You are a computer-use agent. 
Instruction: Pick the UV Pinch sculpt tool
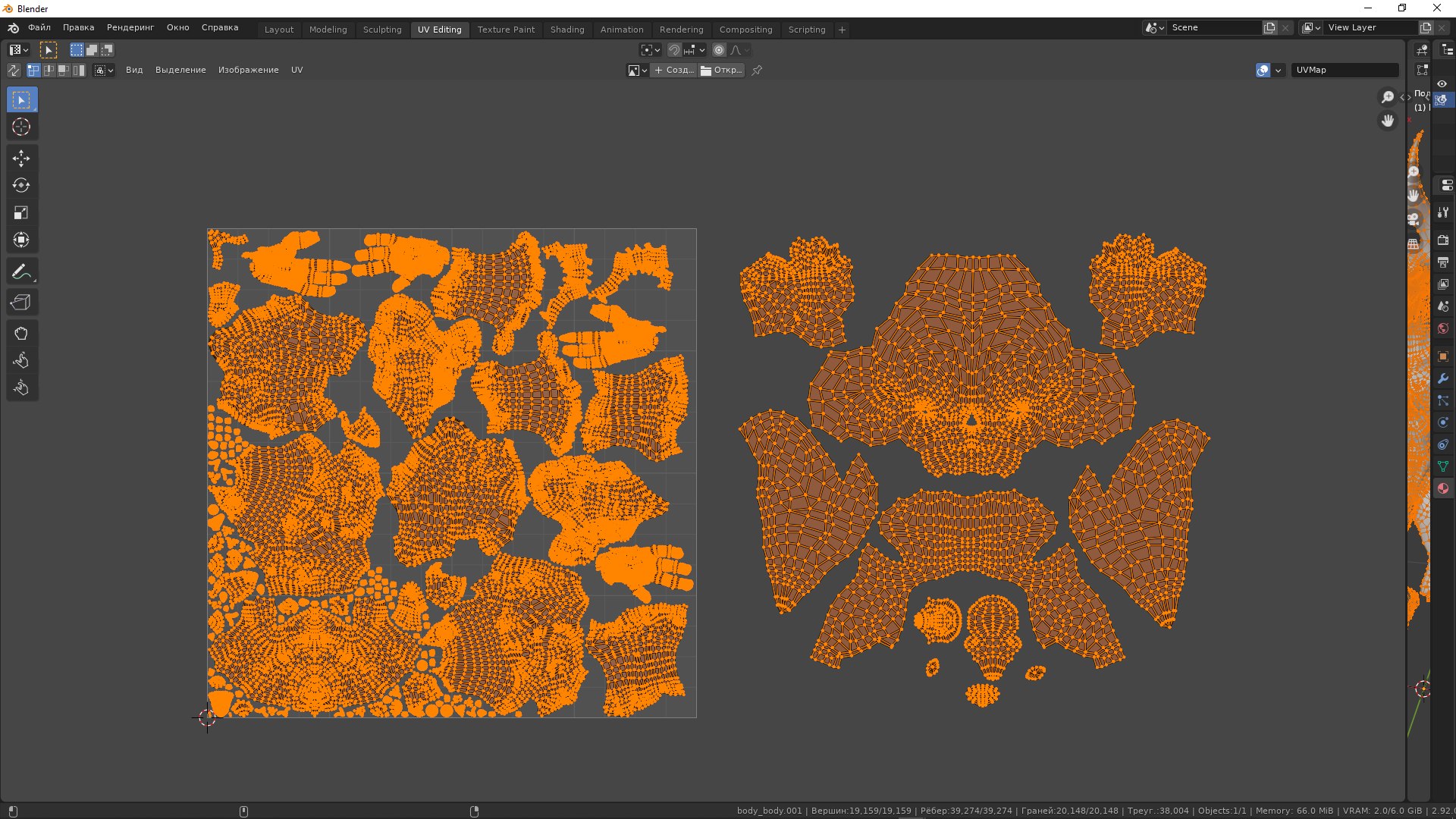click(x=21, y=388)
